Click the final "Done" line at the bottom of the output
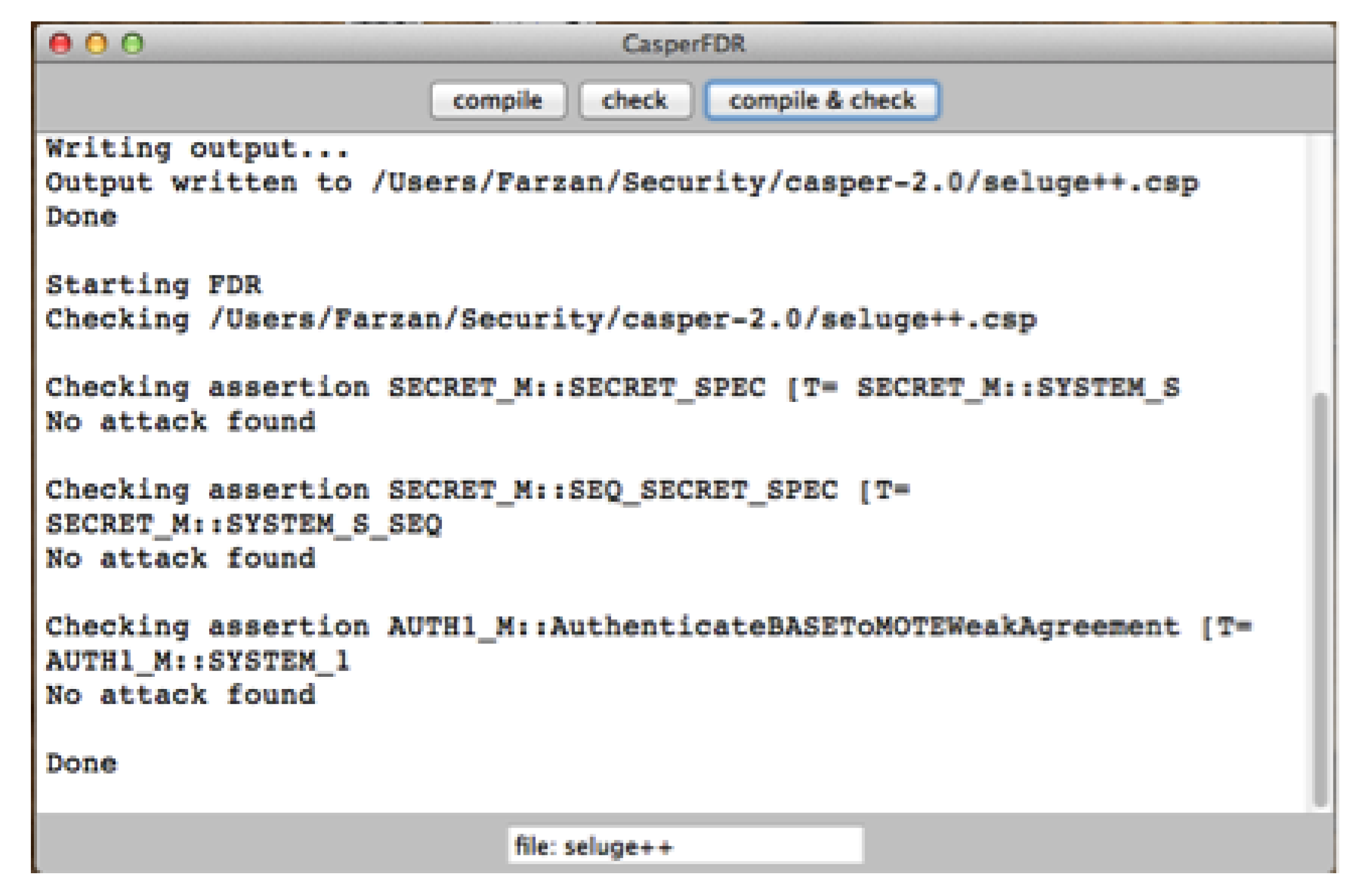The image size is (1367, 896). click(x=82, y=763)
